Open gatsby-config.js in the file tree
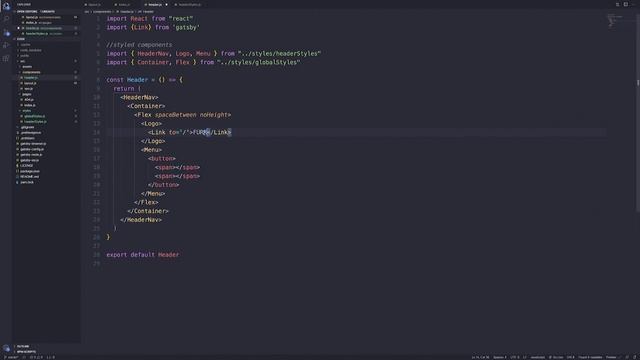 pos(32,149)
